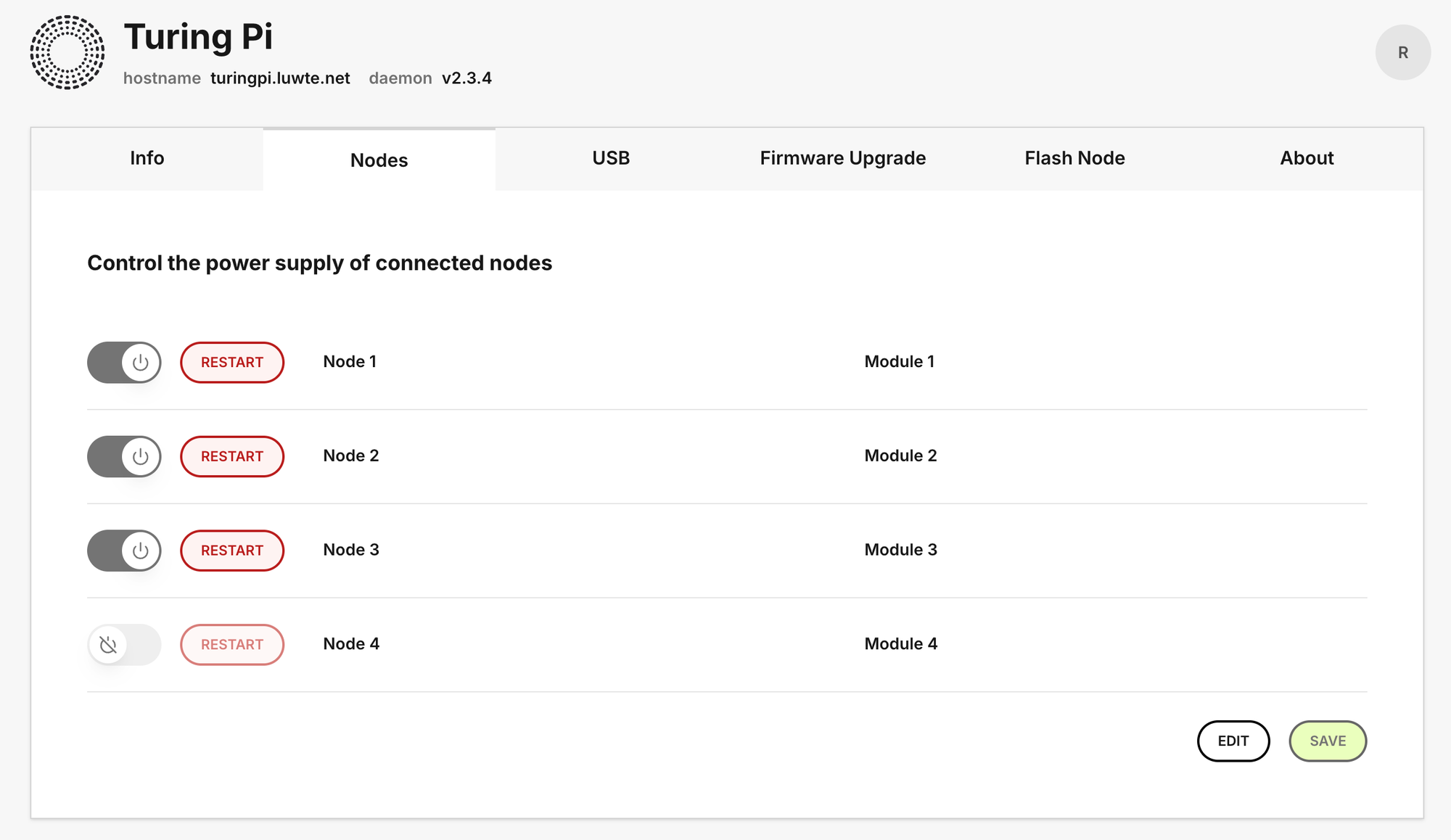Viewport: 1451px width, 840px height.
Task: Click the EDIT button
Action: (1233, 741)
